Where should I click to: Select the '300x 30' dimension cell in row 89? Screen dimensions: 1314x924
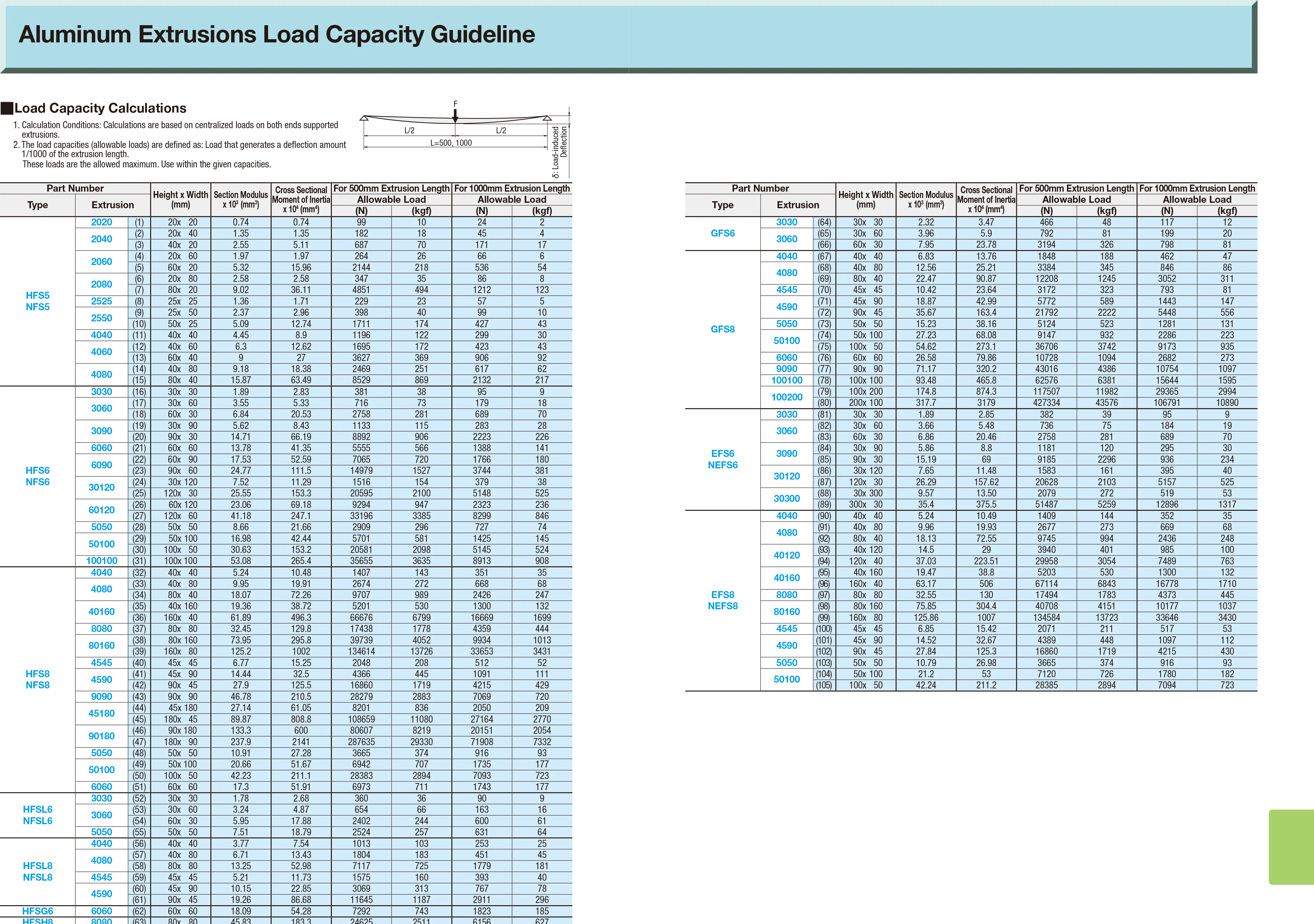tap(865, 504)
